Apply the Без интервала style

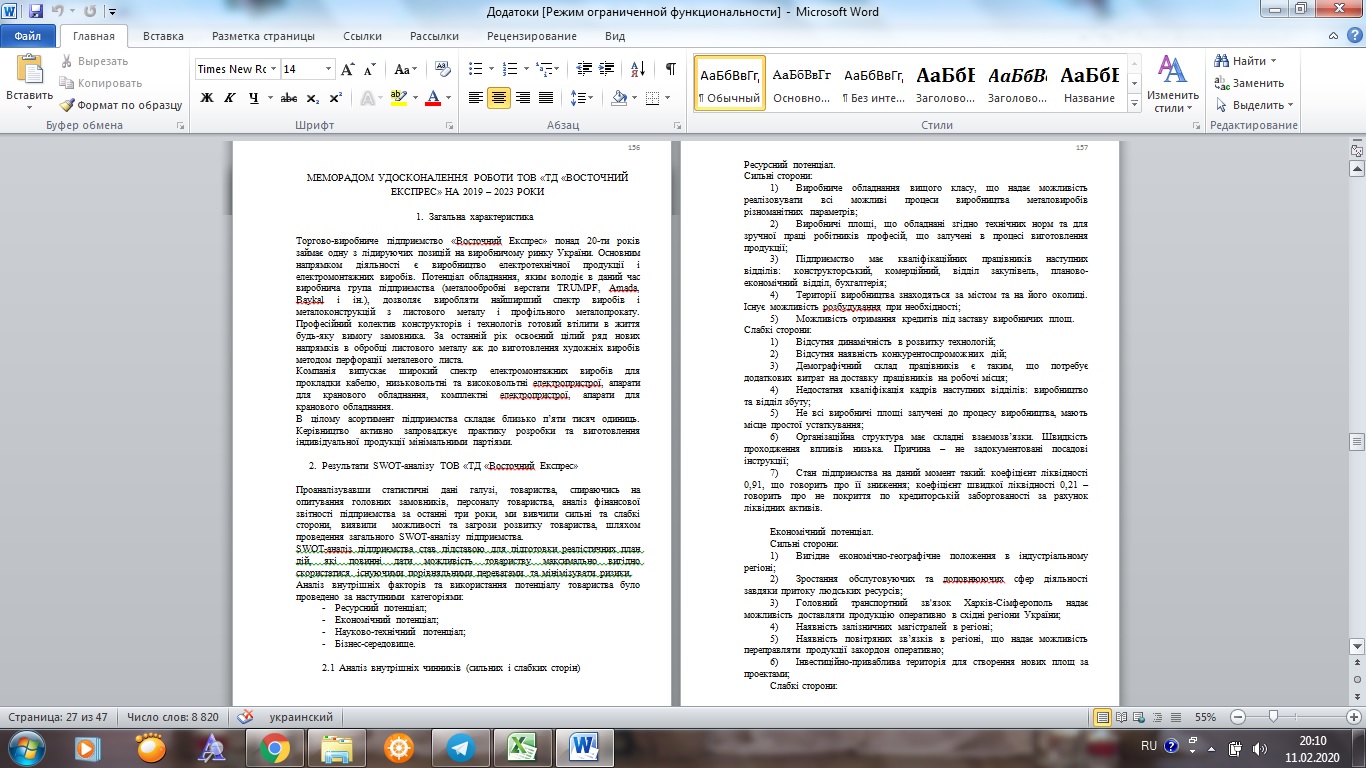click(x=873, y=83)
